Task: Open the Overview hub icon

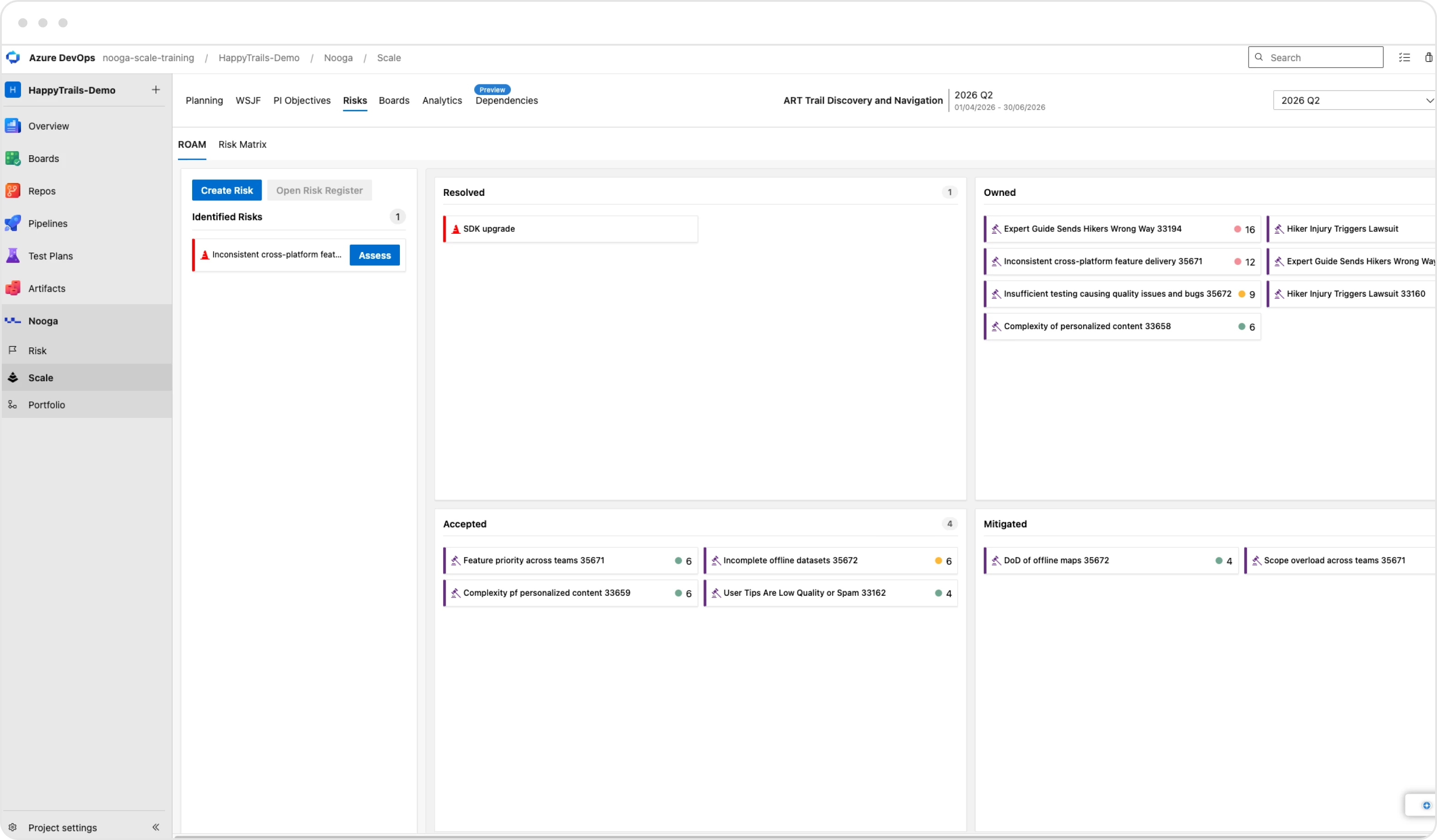Action: point(12,126)
